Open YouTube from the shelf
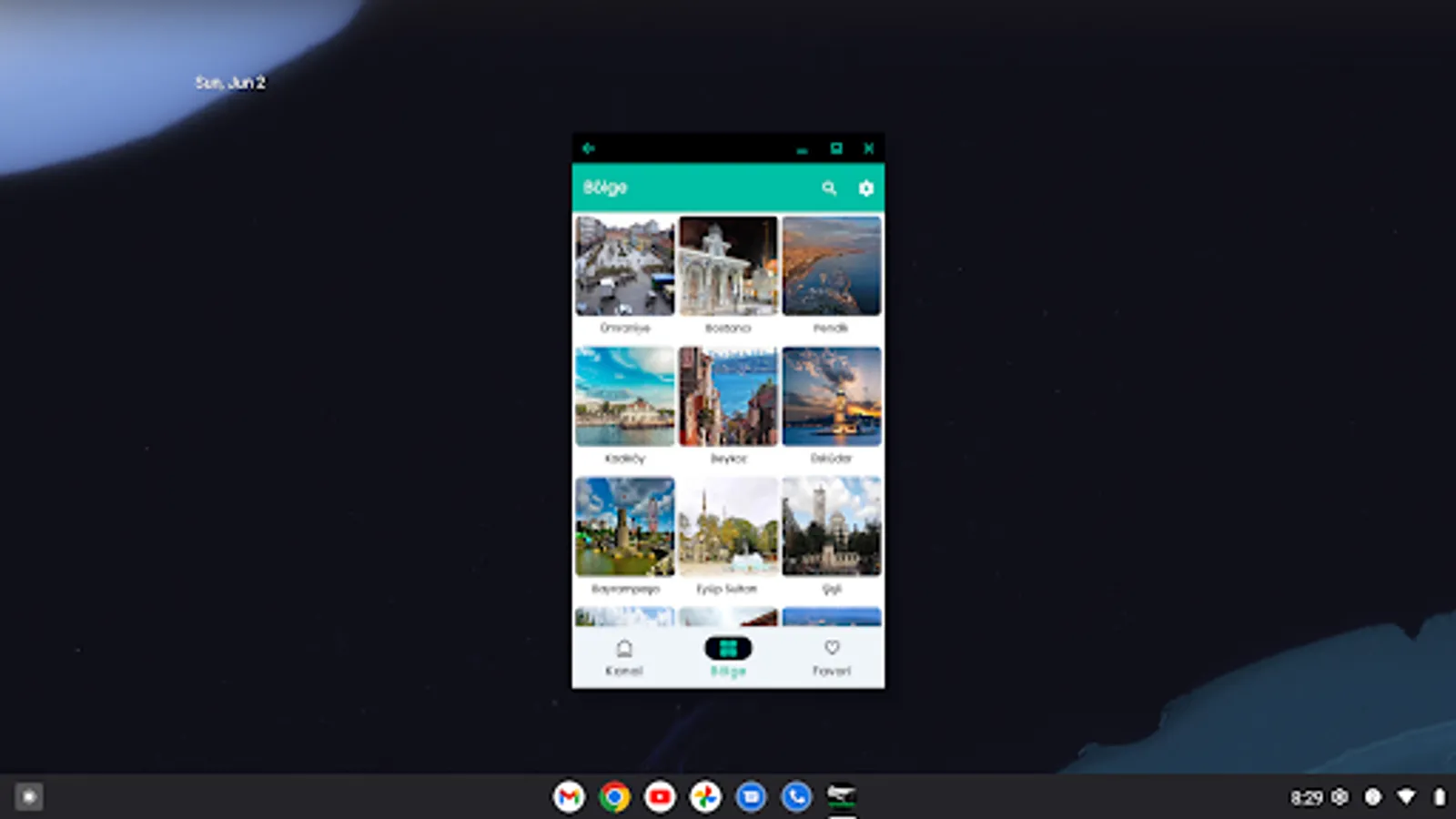The image size is (1456, 819). coord(659,795)
